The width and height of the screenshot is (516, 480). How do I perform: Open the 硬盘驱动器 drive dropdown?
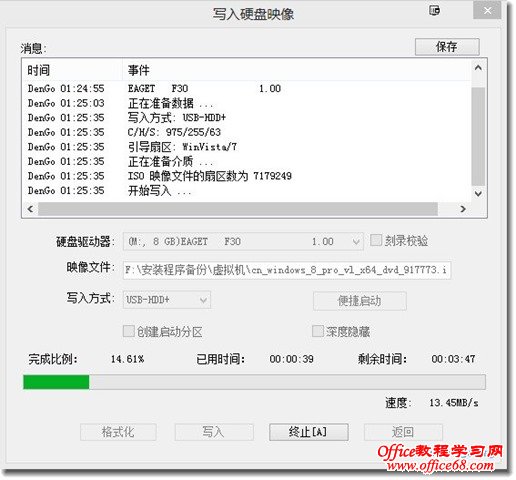[243, 241]
